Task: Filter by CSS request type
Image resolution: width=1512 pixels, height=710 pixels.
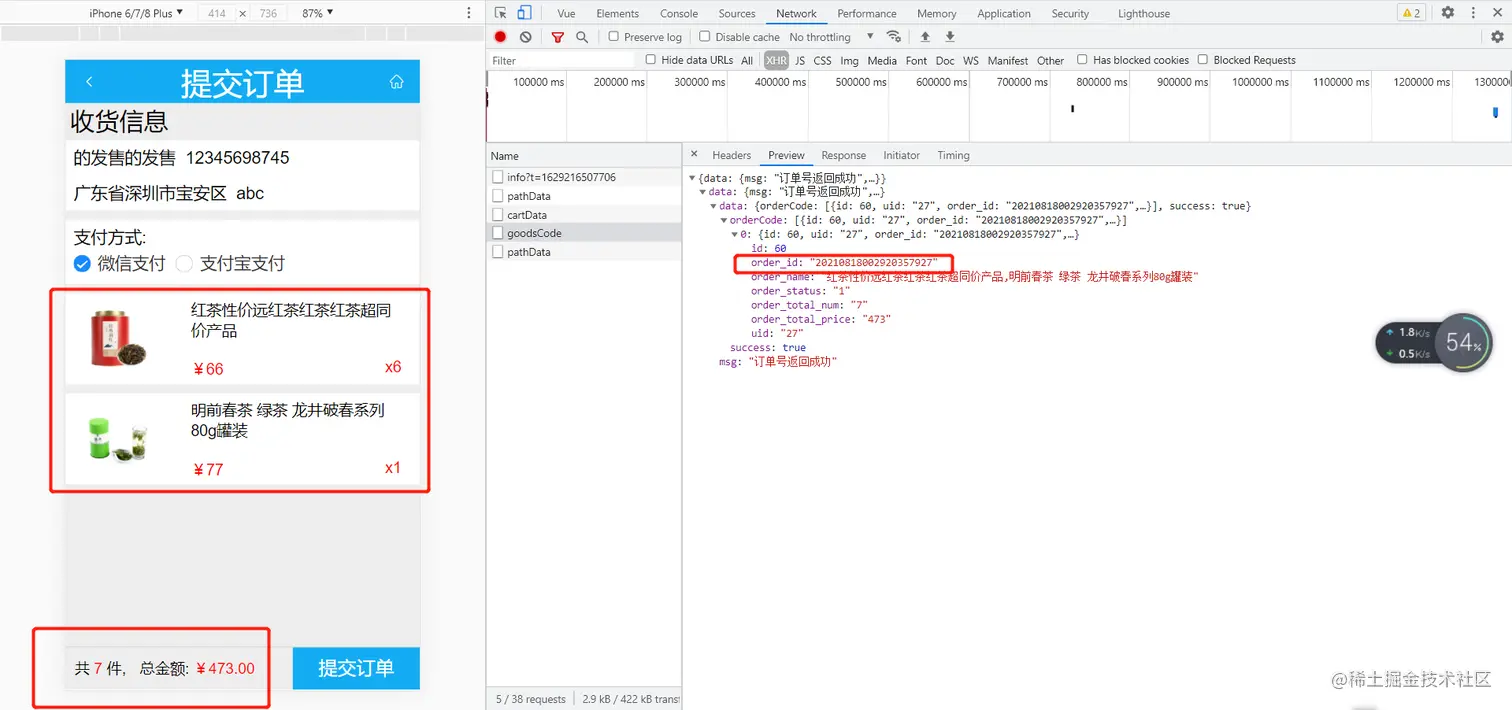Action: (x=822, y=60)
